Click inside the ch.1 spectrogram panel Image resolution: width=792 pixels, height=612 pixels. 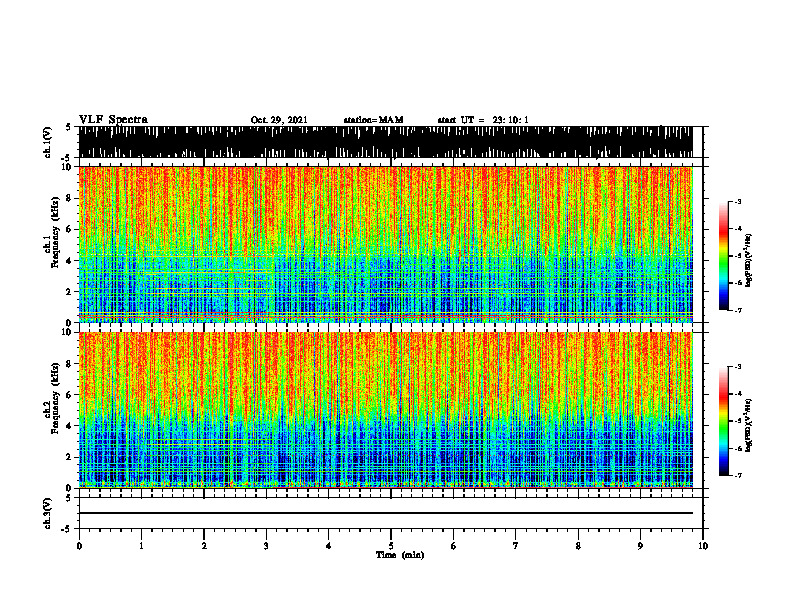click(x=386, y=244)
